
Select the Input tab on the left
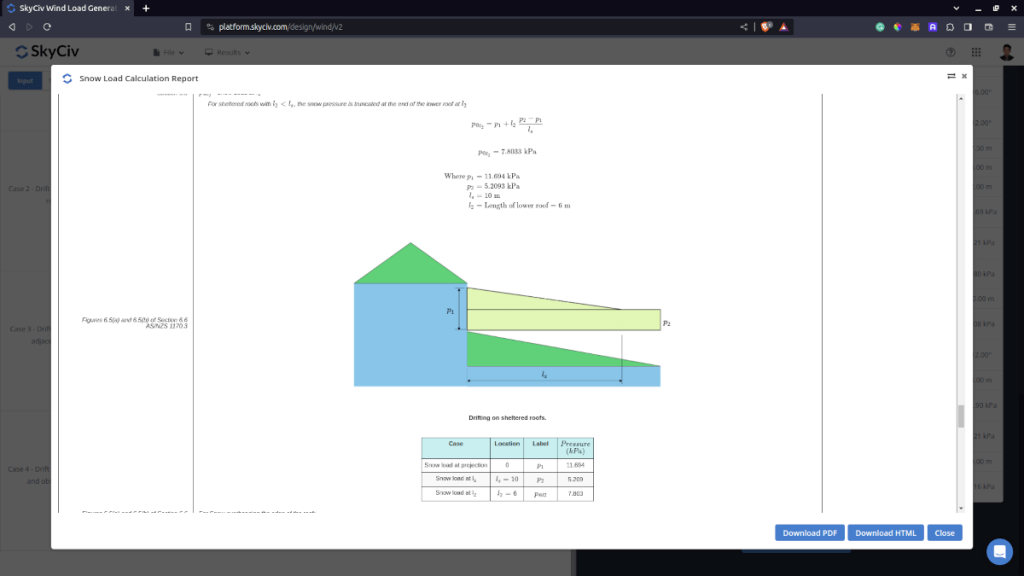(x=24, y=80)
